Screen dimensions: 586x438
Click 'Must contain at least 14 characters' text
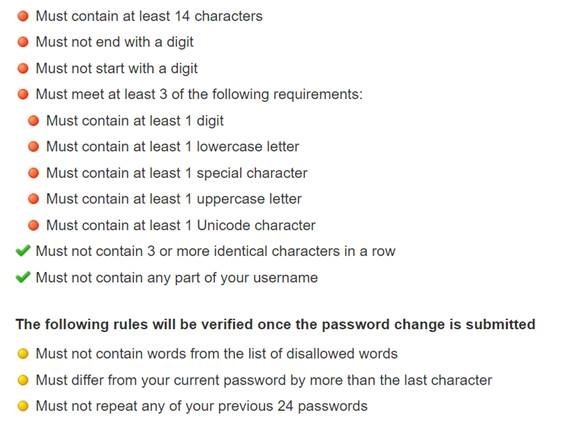(149, 16)
